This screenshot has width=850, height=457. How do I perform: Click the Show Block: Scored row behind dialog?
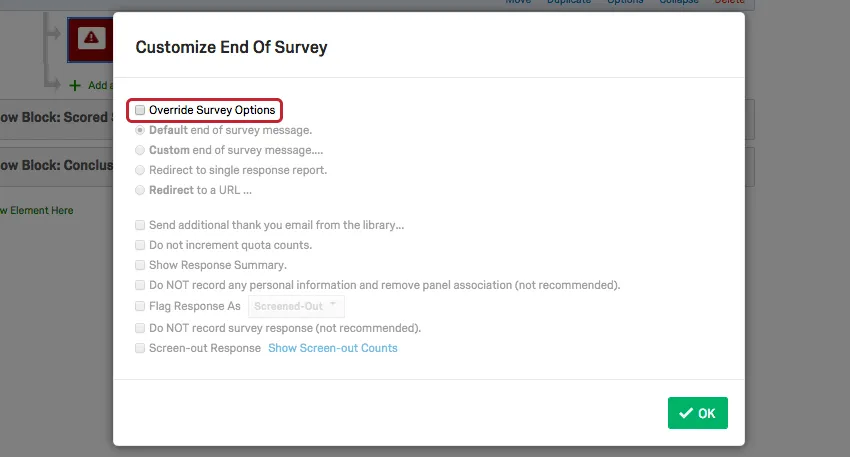(x=55, y=117)
